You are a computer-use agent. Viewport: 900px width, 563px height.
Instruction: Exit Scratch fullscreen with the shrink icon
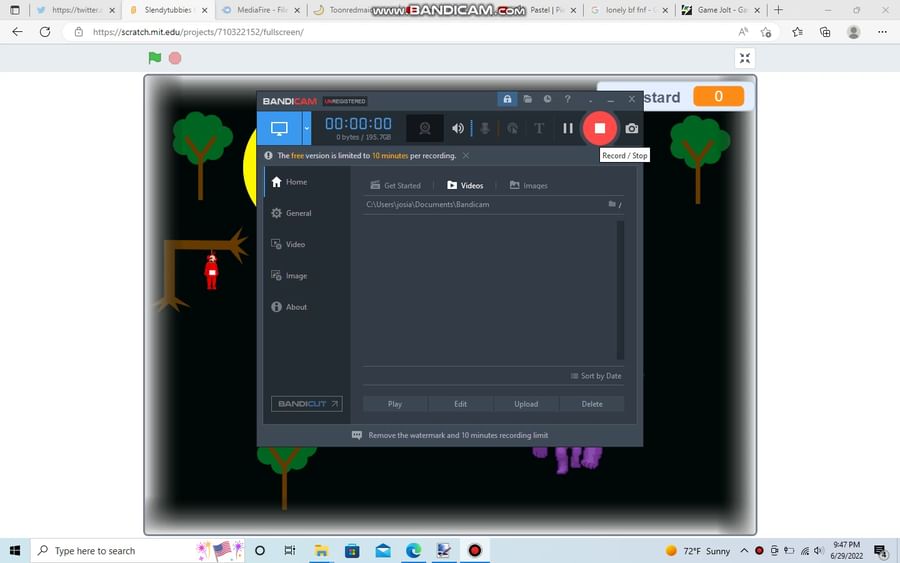tap(744, 58)
